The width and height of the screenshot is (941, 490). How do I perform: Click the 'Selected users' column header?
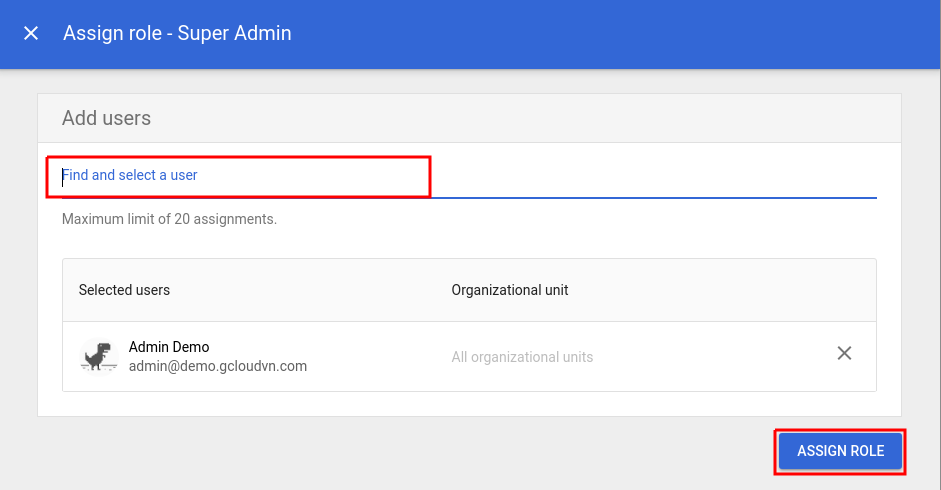124,290
